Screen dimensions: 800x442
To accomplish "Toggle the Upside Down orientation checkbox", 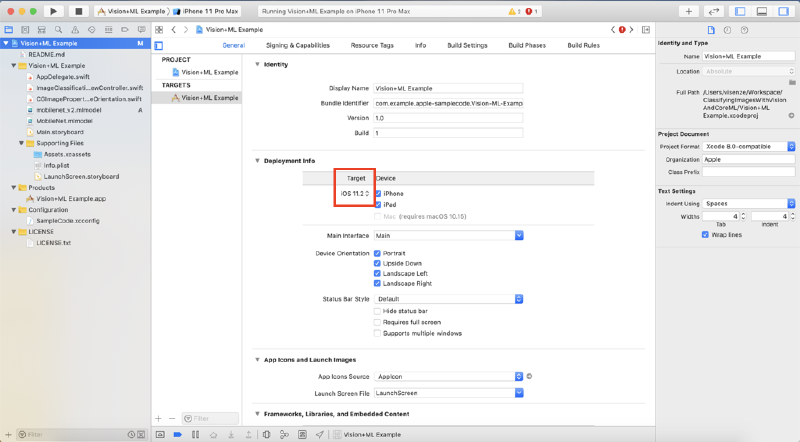I will click(x=378, y=263).
